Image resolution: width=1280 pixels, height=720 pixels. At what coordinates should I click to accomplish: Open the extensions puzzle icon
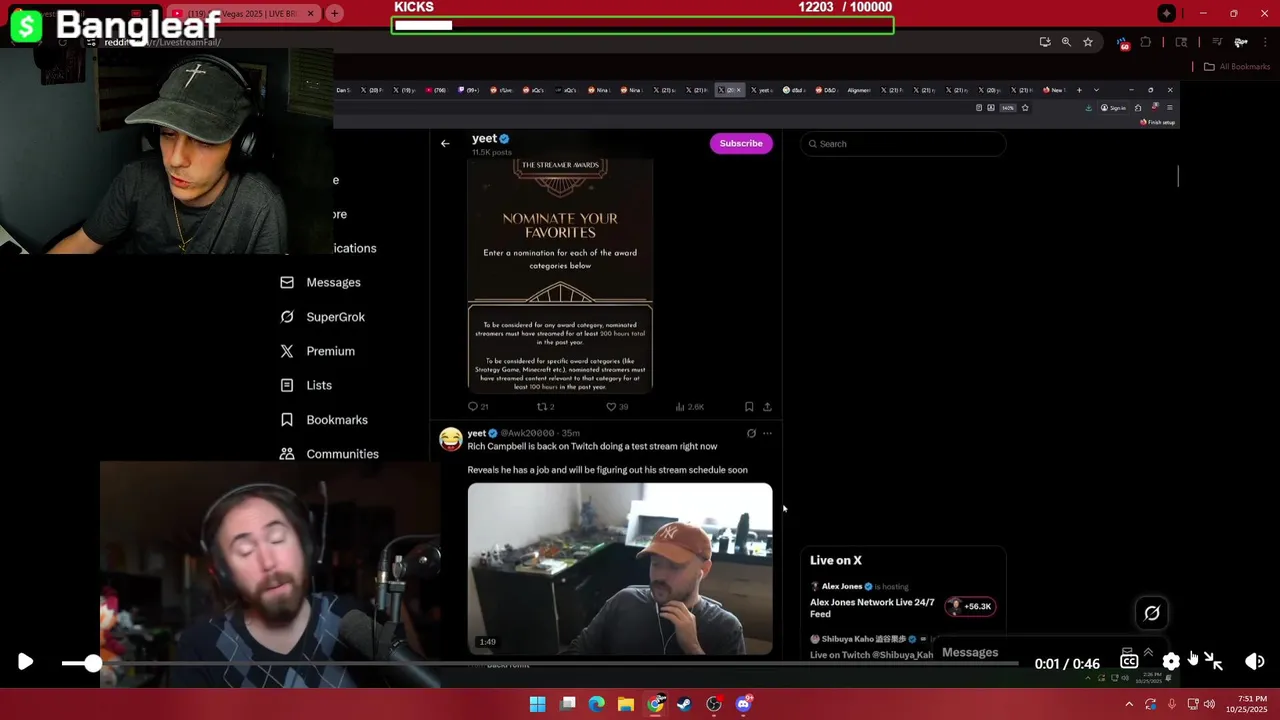point(1145,42)
